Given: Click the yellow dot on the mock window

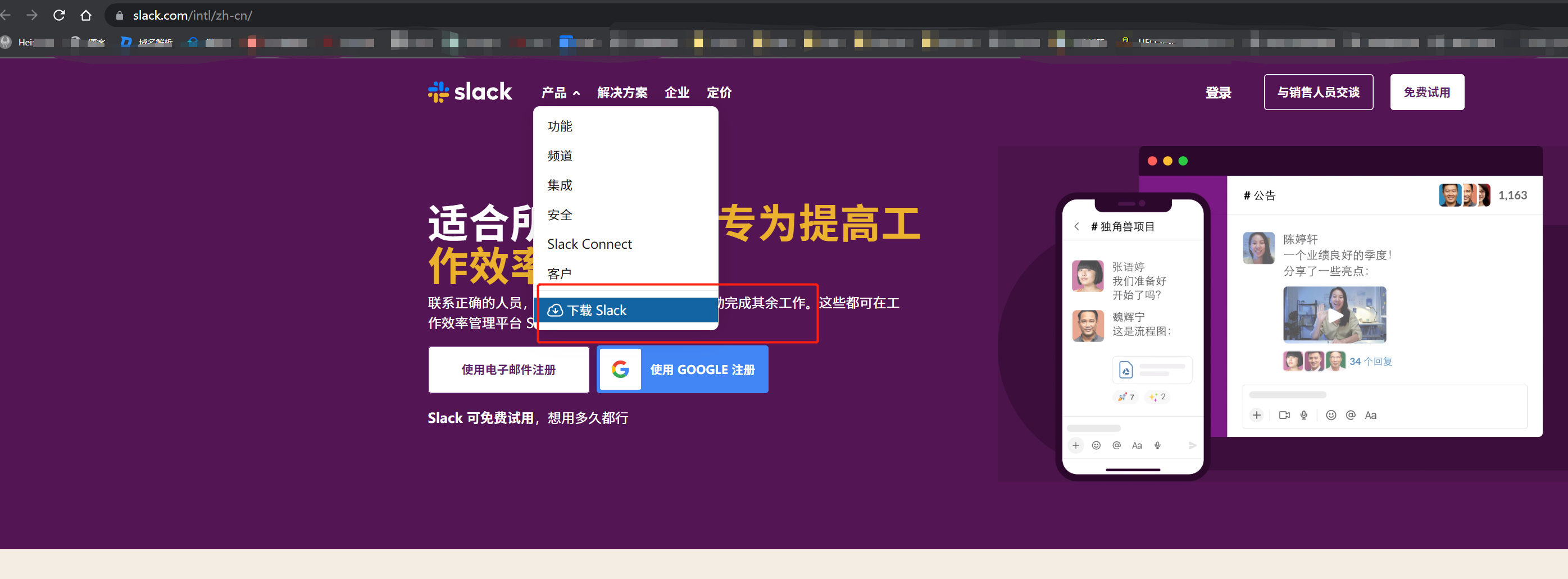Looking at the screenshot, I should (x=1167, y=161).
